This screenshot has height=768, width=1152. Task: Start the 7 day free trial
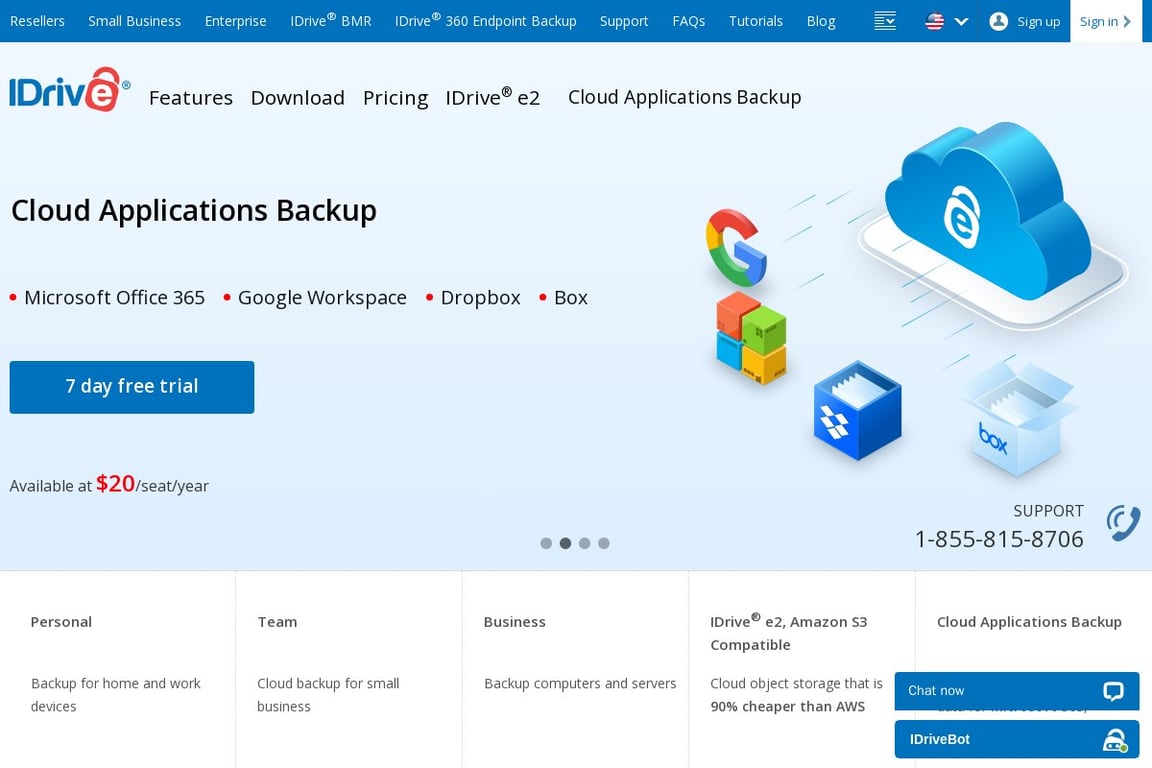pos(132,387)
